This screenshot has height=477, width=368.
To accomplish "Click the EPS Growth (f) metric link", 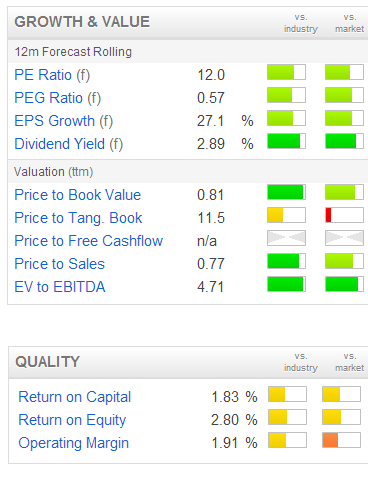I will 64,121.
